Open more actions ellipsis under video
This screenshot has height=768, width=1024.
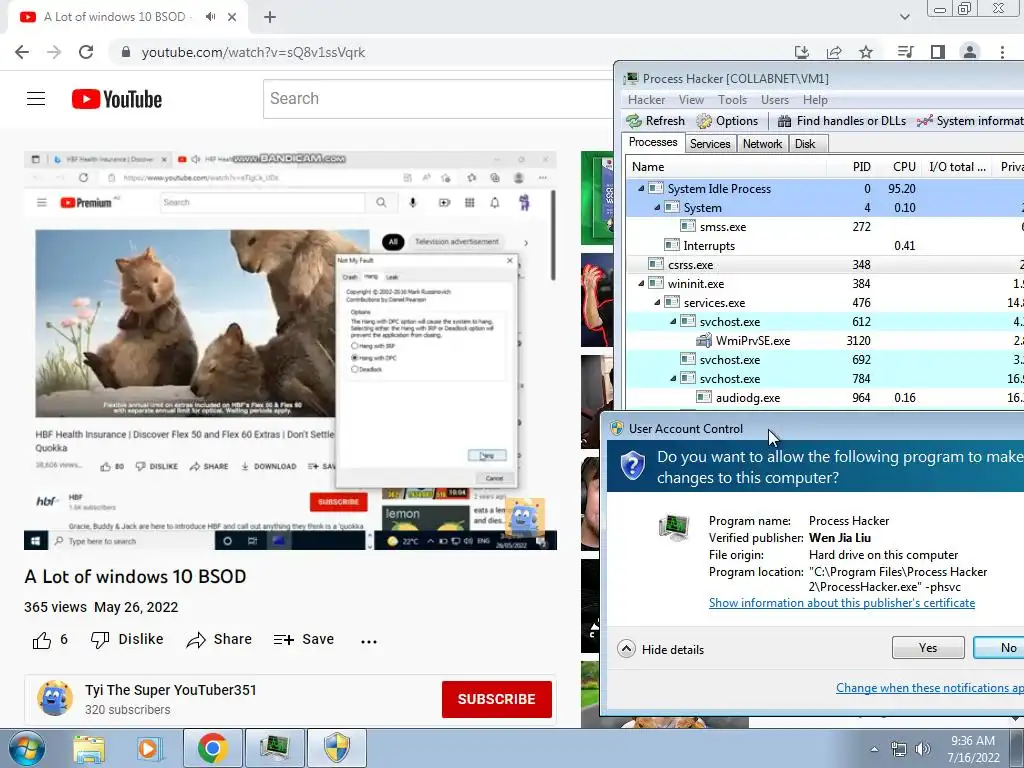click(x=369, y=641)
